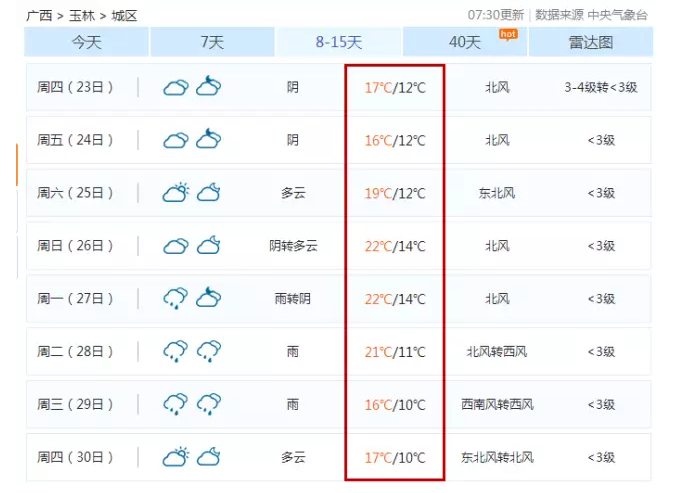This screenshot has height=493, width=678.
Task: Click daytime cloudy icon for 周四（23日）
Action: click(x=176, y=87)
